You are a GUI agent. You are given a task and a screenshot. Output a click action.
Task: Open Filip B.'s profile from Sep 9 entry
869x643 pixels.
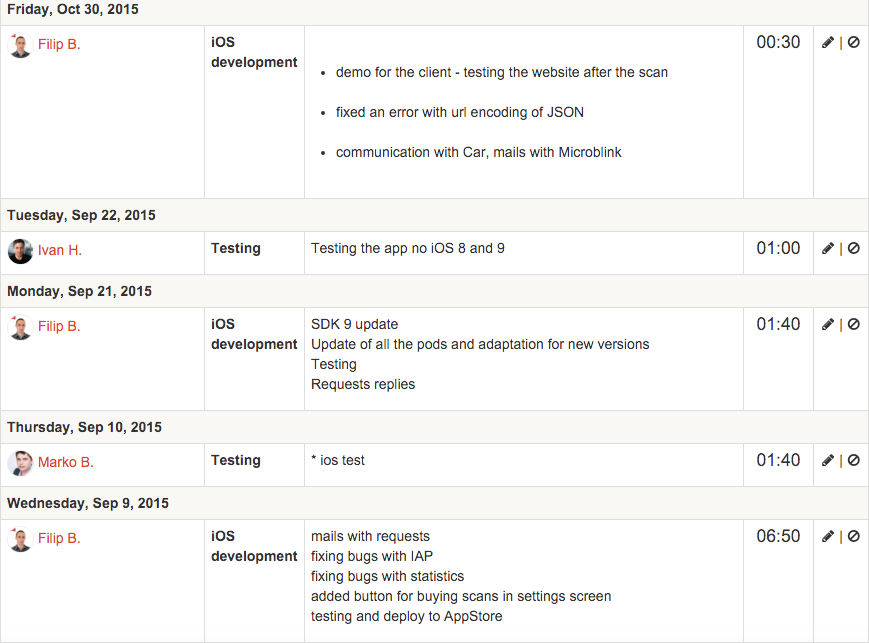pyautogui.click(x=59, y=539)
